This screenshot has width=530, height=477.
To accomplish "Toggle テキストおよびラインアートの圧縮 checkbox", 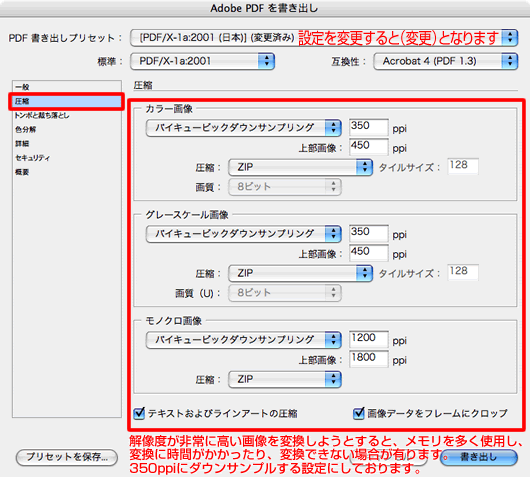I will [x=139, y=413].
